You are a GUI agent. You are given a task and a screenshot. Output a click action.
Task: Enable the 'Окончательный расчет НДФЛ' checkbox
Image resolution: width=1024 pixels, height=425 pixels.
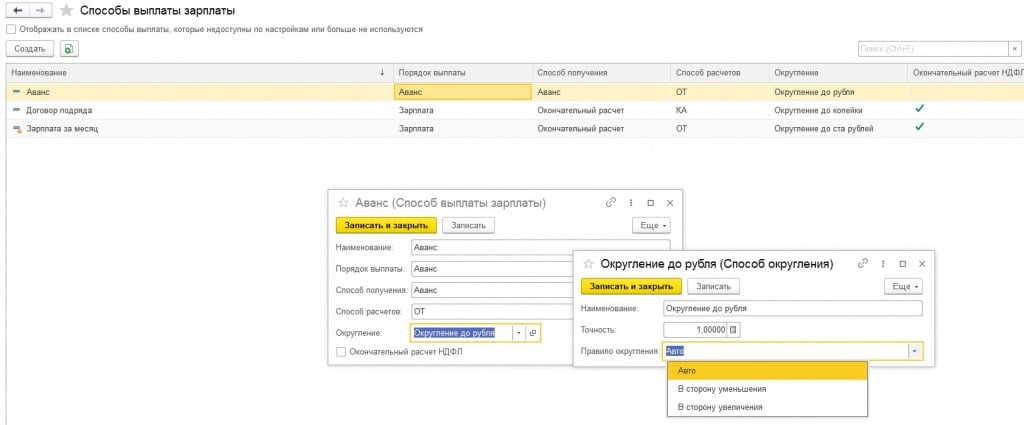pyautogui.click(x=342, y=352)
